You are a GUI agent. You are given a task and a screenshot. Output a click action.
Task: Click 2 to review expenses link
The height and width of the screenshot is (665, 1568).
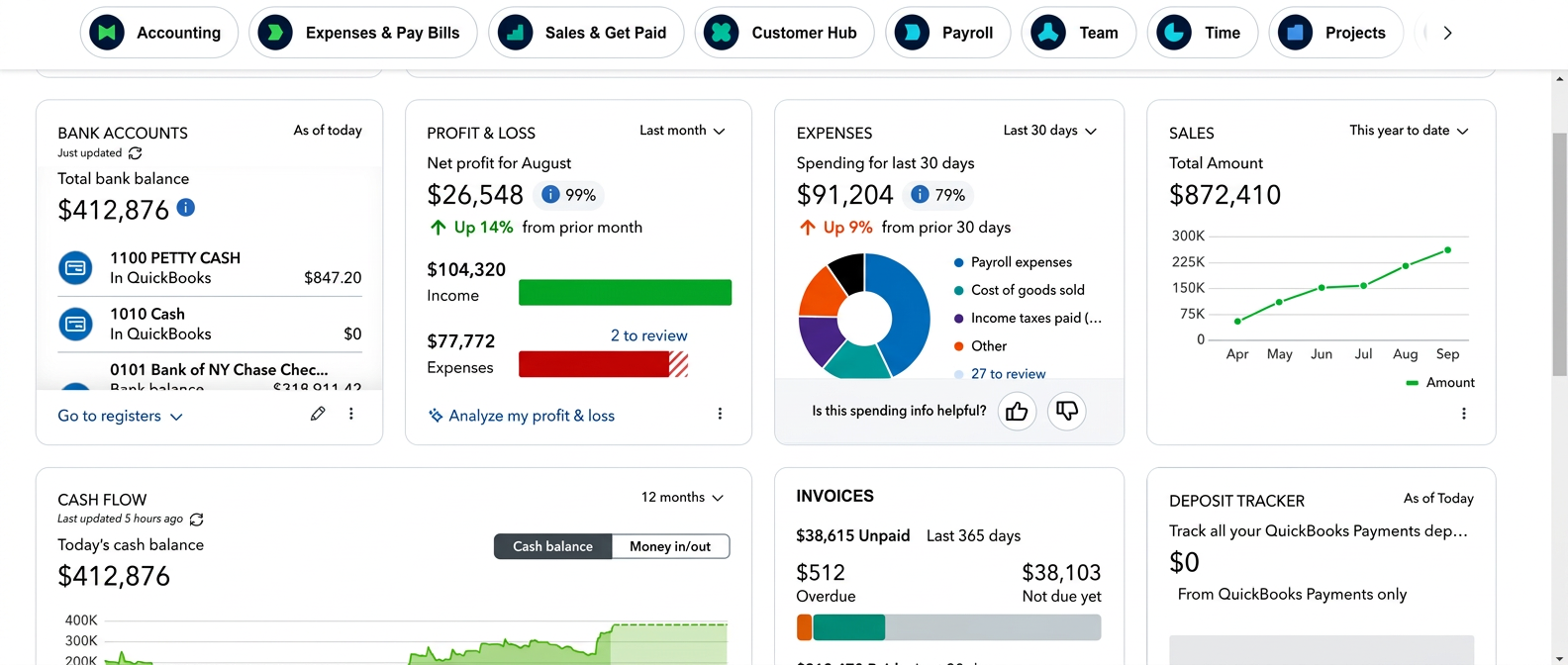649,335
